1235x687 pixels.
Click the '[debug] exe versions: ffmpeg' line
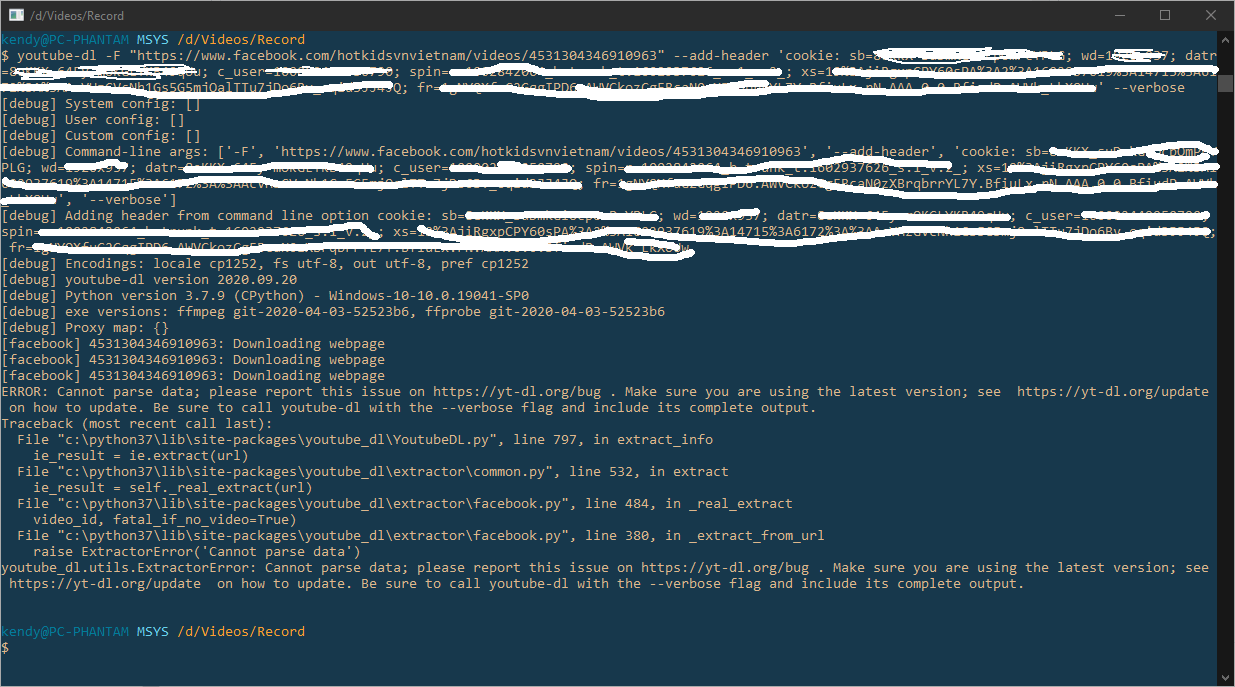click(333, 312)
